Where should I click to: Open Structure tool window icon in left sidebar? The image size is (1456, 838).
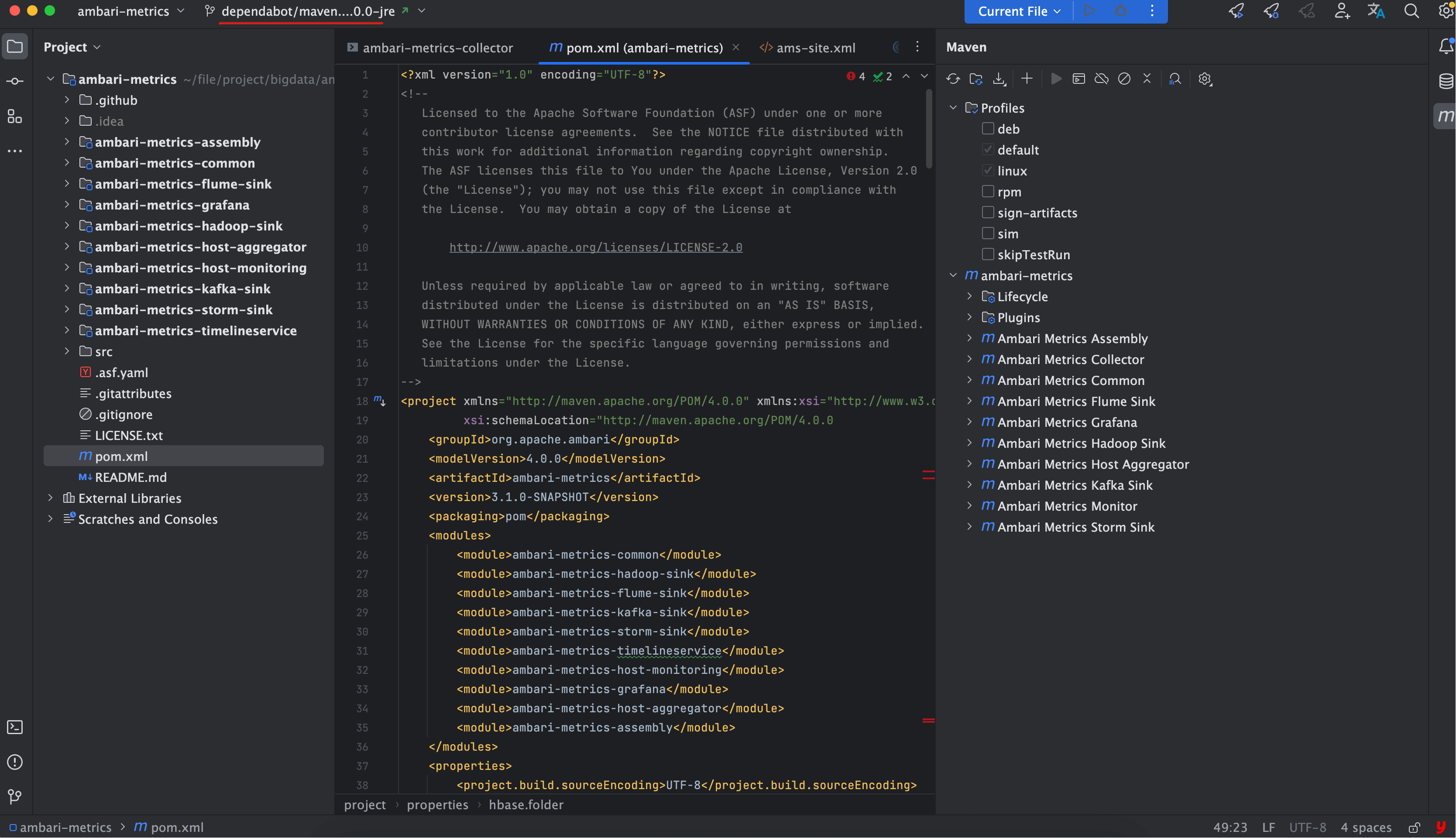(15, 116)
